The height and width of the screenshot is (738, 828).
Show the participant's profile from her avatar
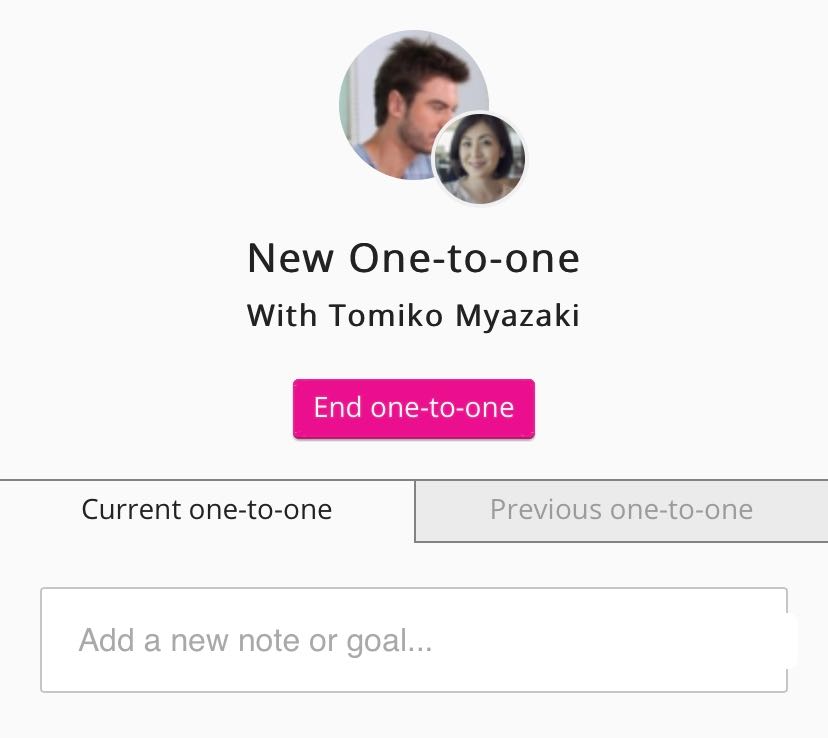pyautogui.click(x=480, y=158)
